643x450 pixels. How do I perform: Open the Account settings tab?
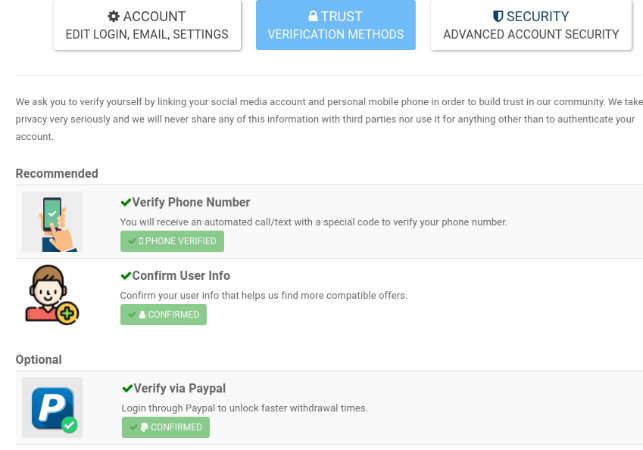[147, 25]
